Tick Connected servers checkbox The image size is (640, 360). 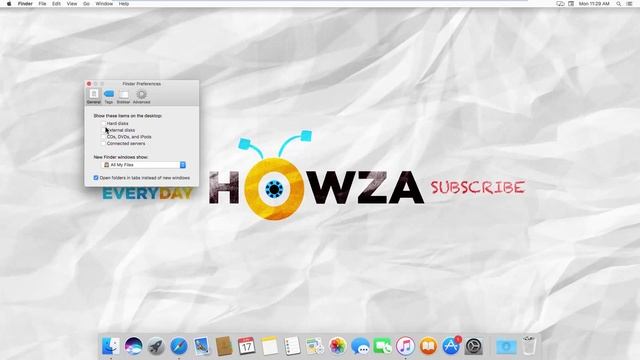103,144
